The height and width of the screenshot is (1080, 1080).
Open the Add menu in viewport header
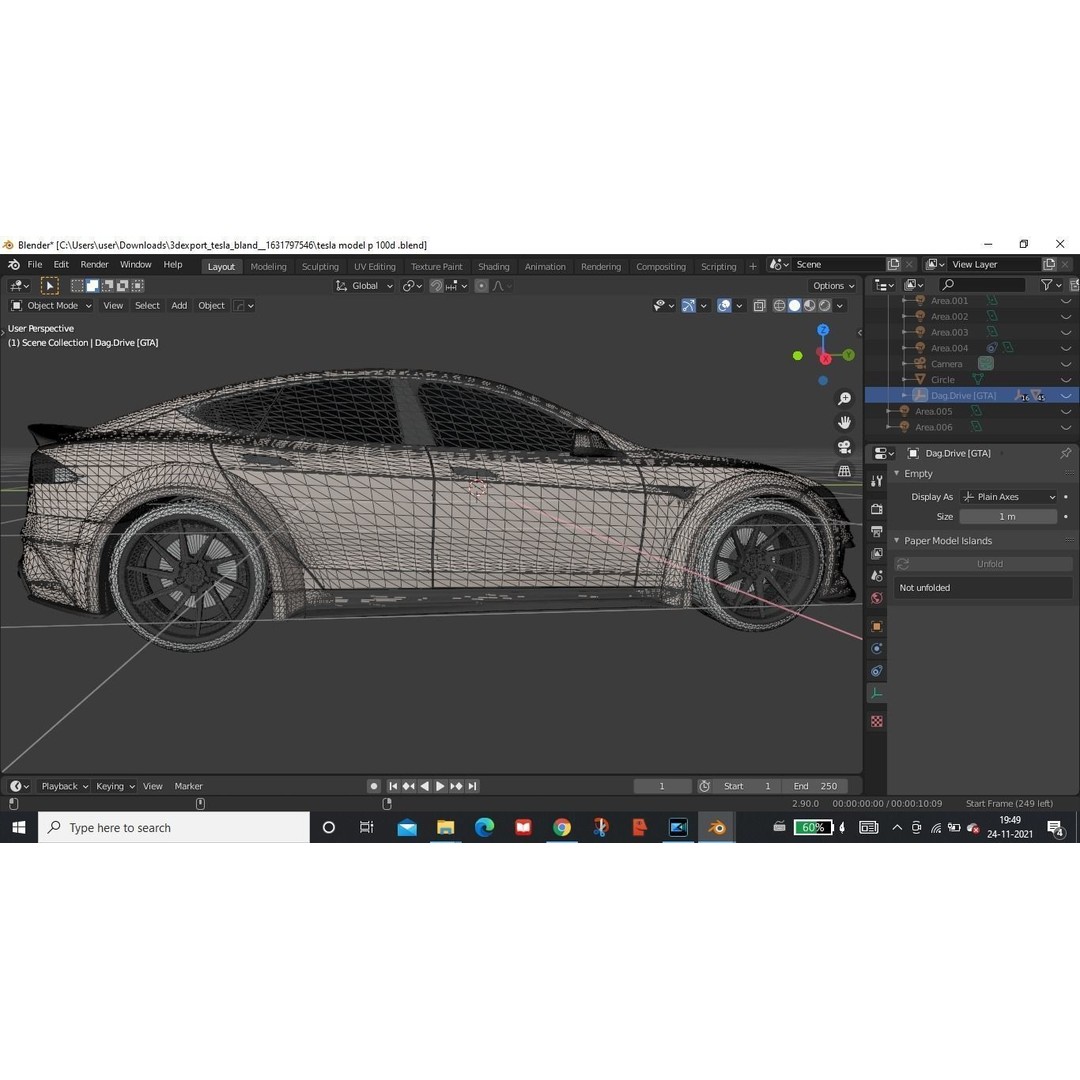click(179, 305)
